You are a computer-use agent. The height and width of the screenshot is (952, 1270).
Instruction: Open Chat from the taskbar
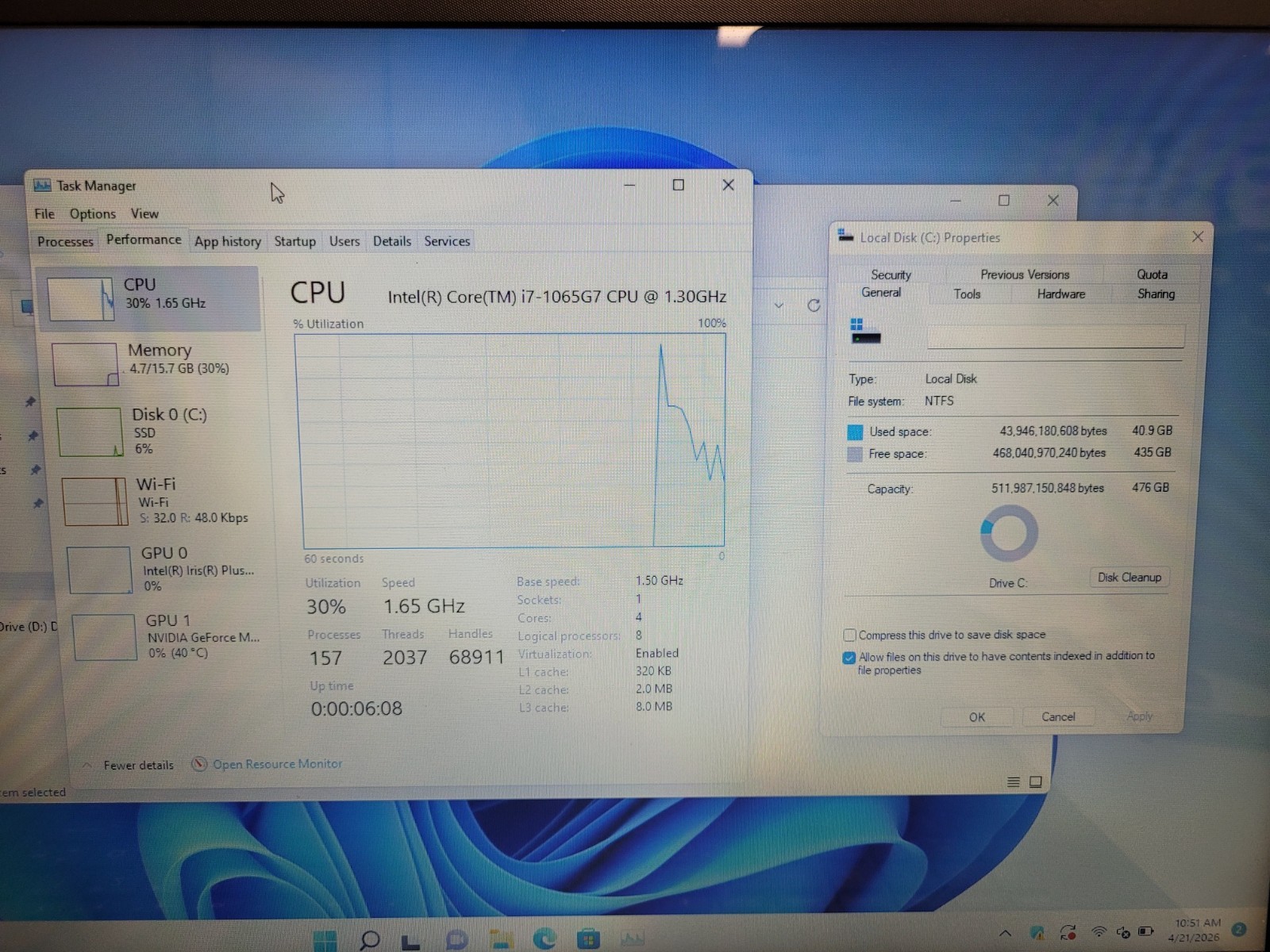[x=456, y=939]
